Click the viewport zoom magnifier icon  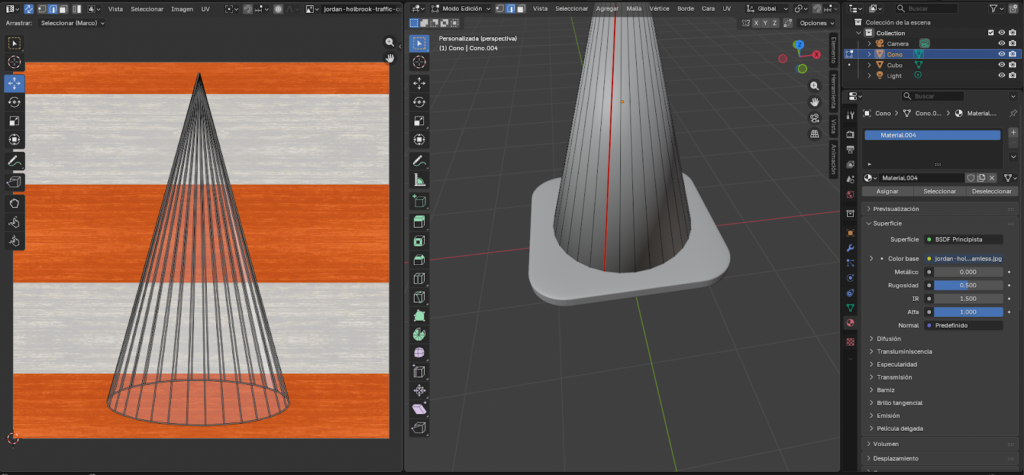tap(815, 87)
